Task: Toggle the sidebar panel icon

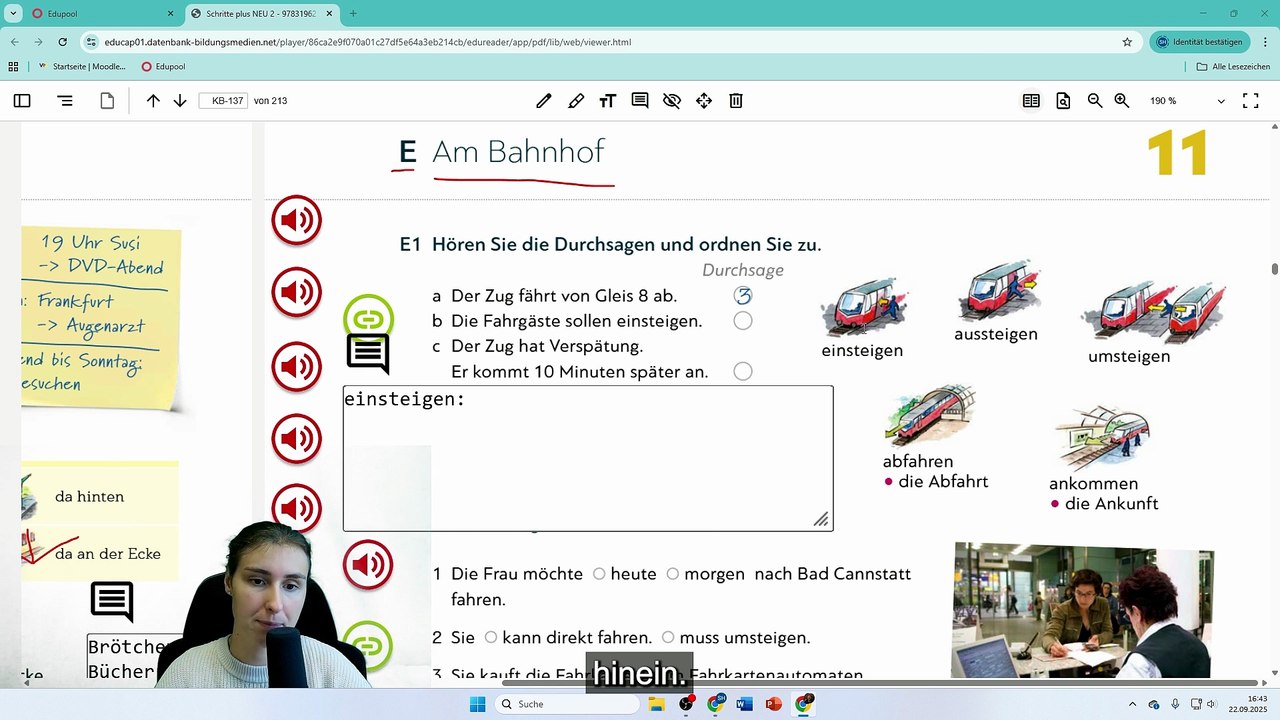Action: (22, 101)
